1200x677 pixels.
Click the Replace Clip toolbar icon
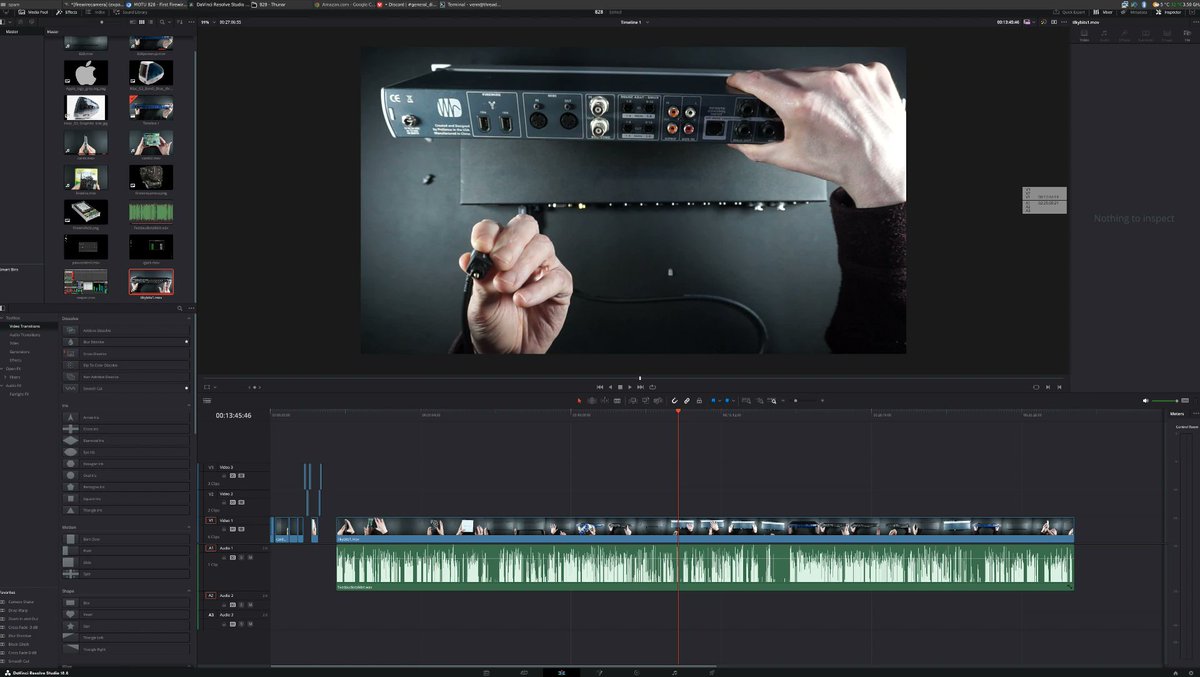click(x=658, y=400)
